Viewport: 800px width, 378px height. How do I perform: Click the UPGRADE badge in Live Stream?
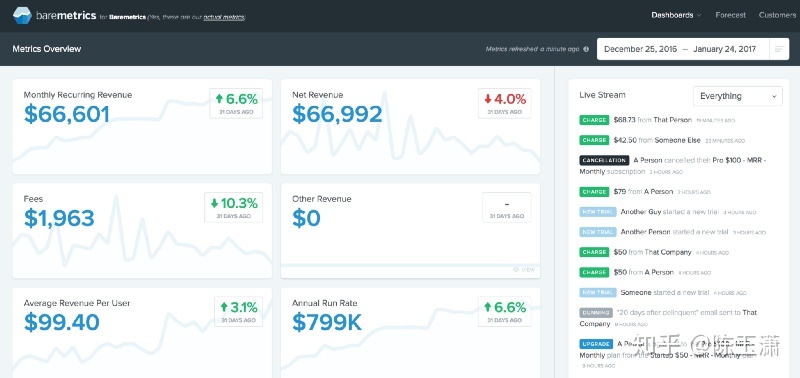pyautogui.click(x=596, y=344)
